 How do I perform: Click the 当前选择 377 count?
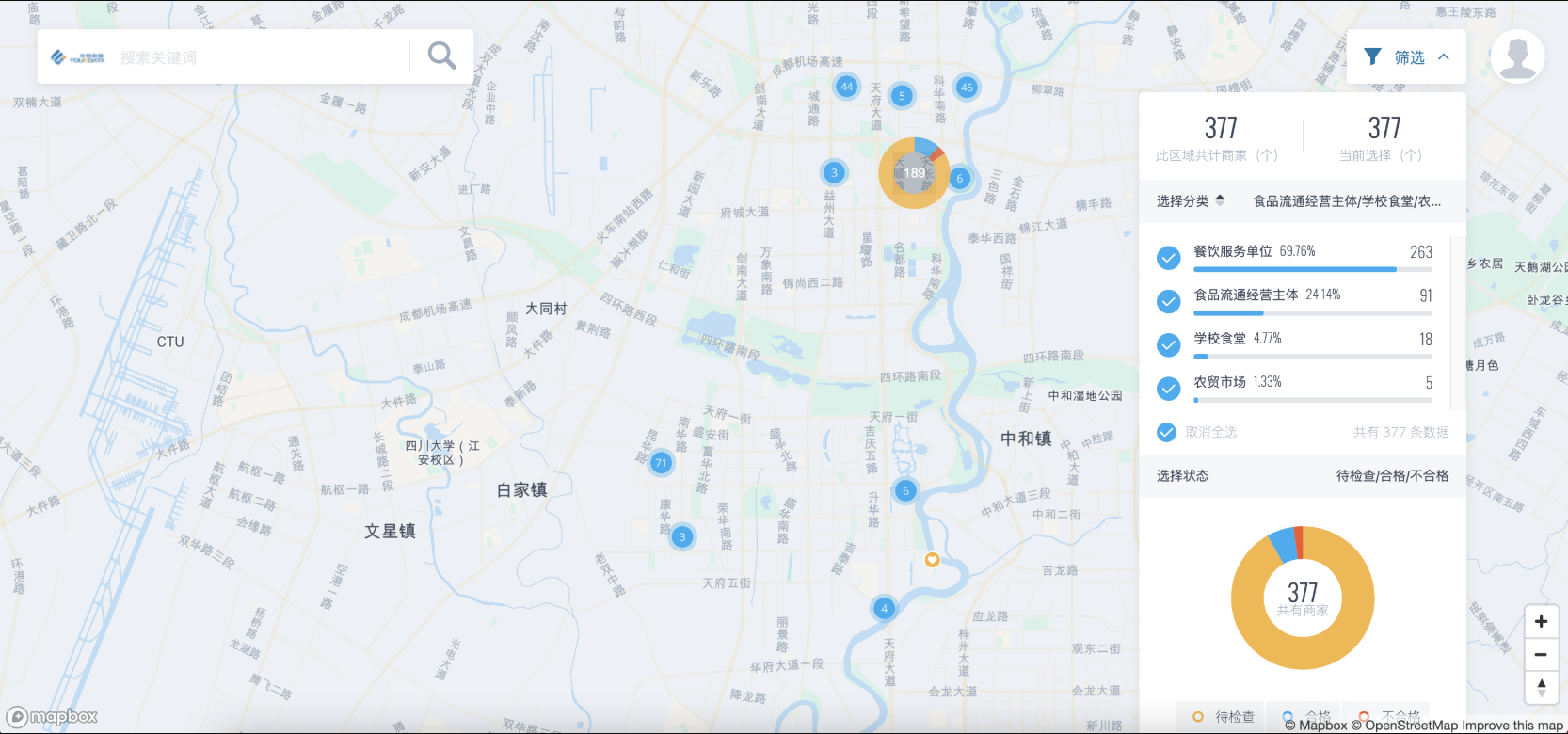click(x=1384, y=128)
